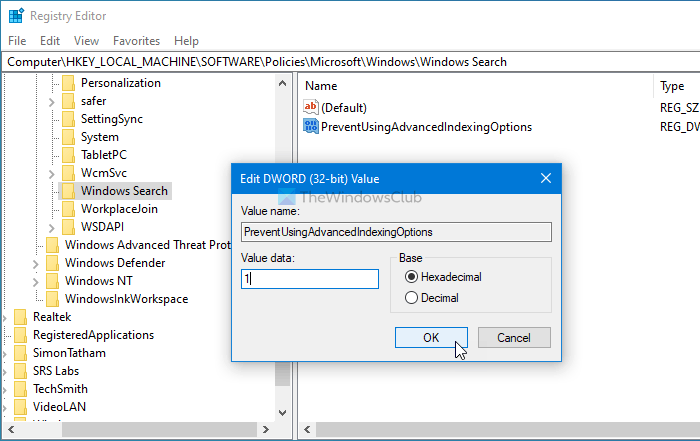700x441 pixels.
Task: Open the Edit menu
Action: (50, 41)
